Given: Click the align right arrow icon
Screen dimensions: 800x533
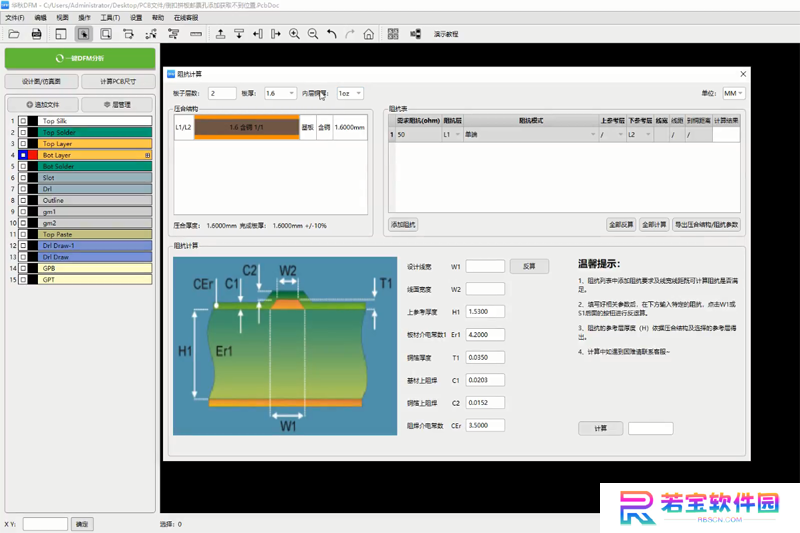Looking at the screenshot, I should click(x=276, y=34).
